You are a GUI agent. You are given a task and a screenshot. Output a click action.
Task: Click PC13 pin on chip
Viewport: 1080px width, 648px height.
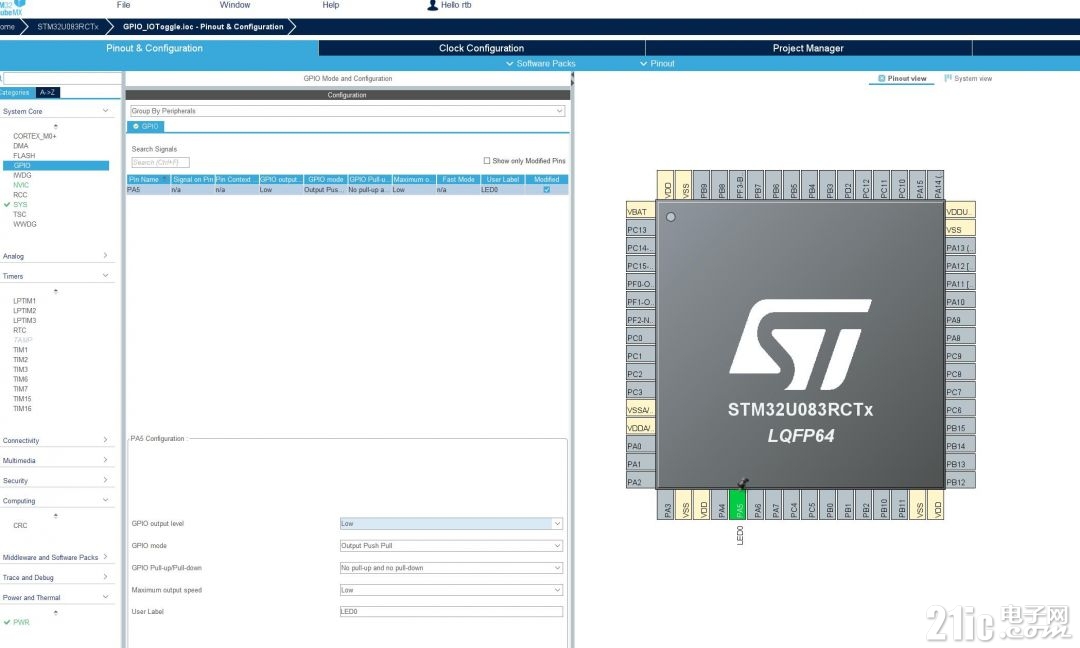point(640,230)
